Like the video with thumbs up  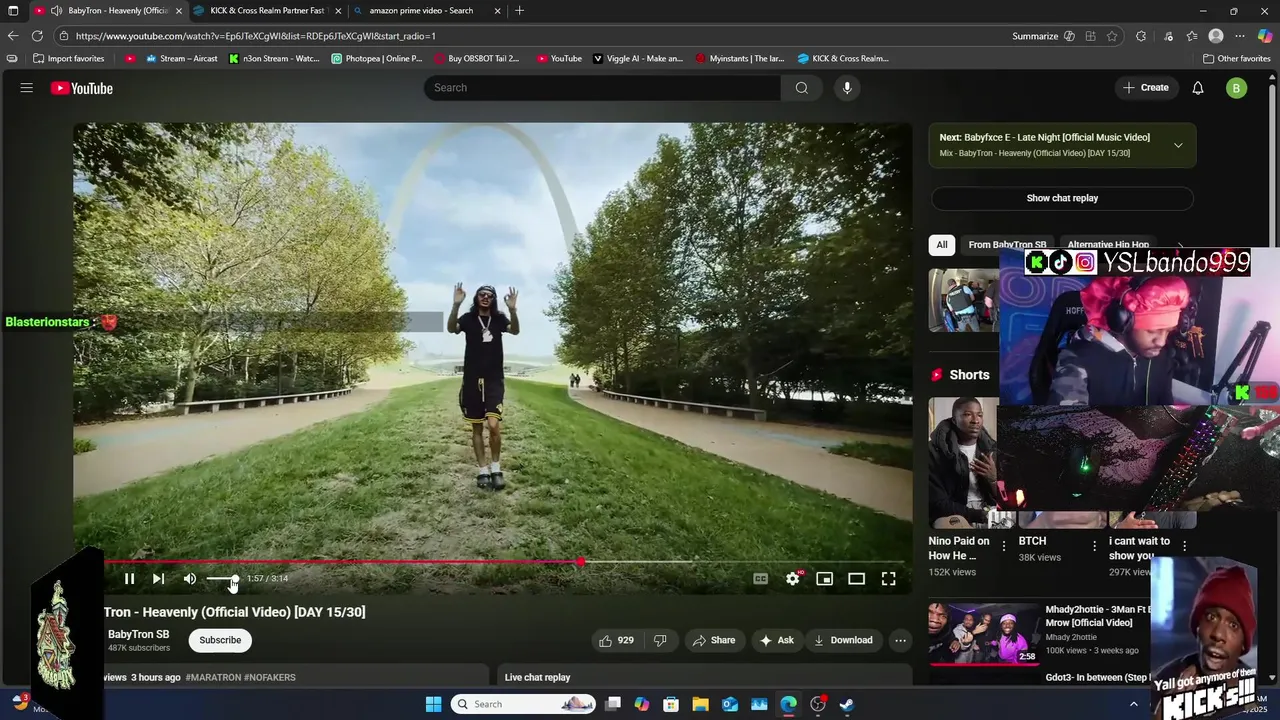[x=616, y=640]
